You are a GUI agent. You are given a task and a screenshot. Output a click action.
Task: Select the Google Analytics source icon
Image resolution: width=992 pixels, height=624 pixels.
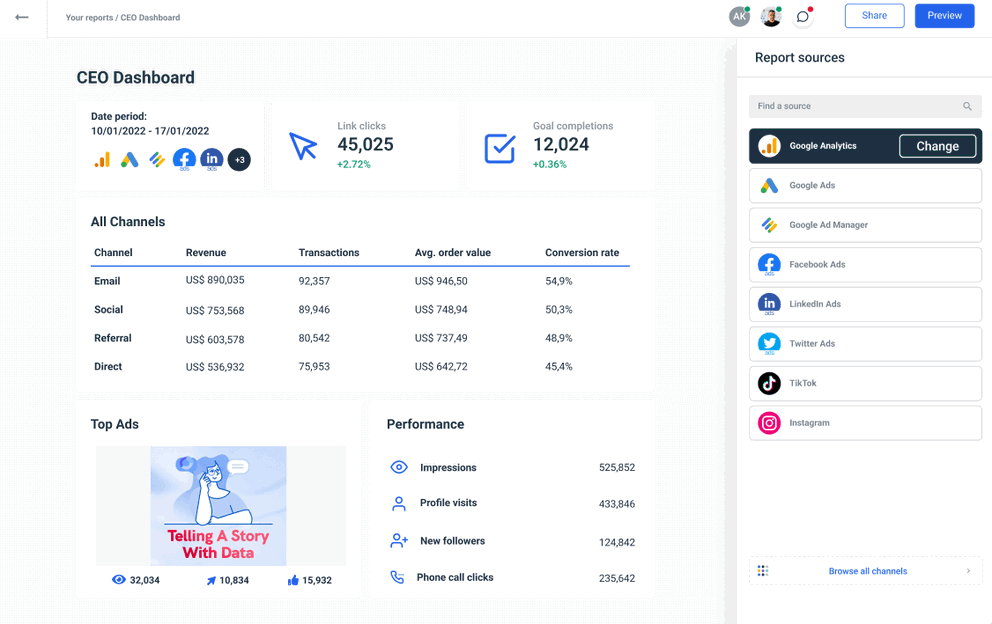pyautogui.click(x=769, y=145)
